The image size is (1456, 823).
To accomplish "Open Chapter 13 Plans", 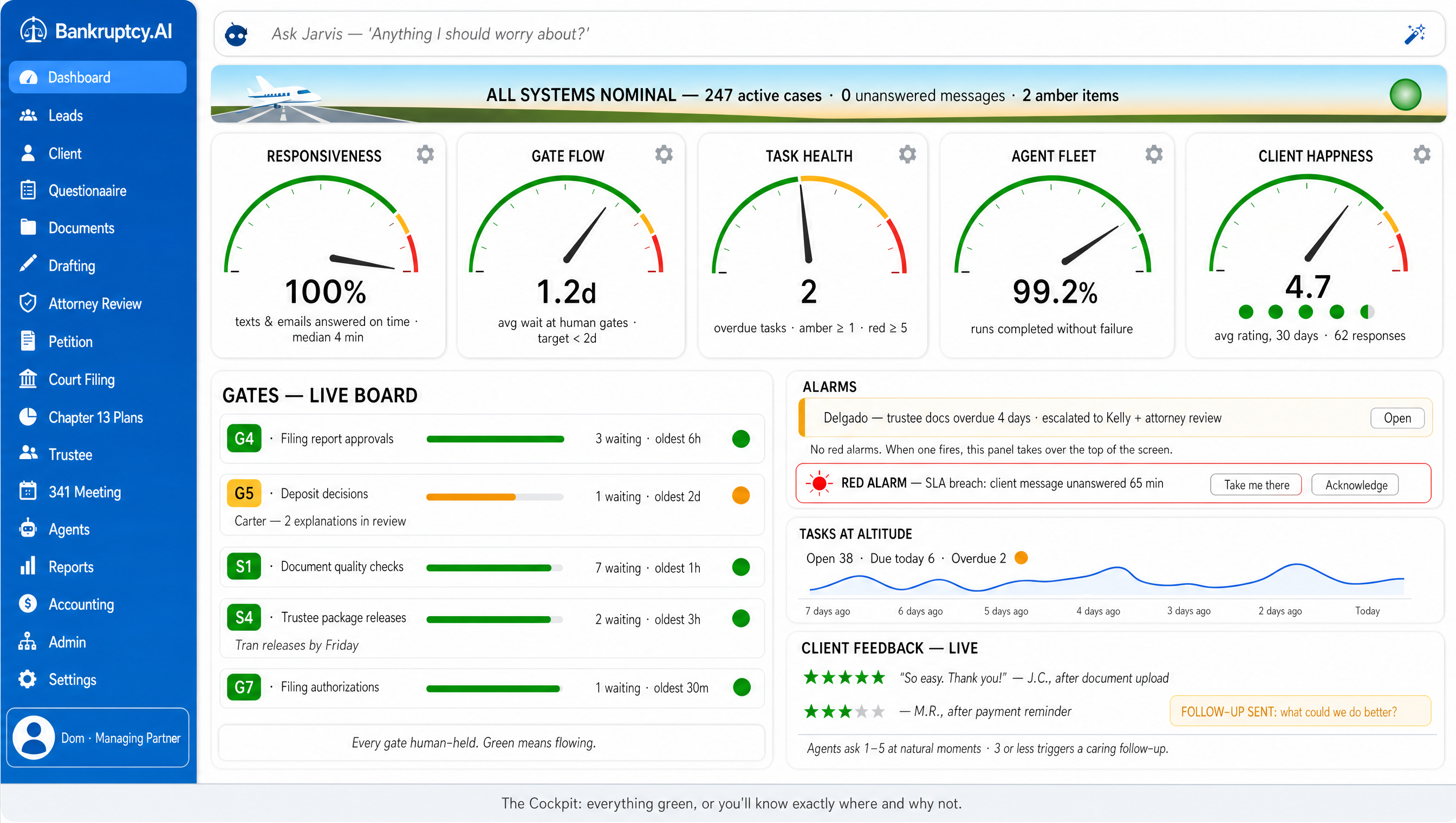I will pyautogui.click(x=98, y=417).
